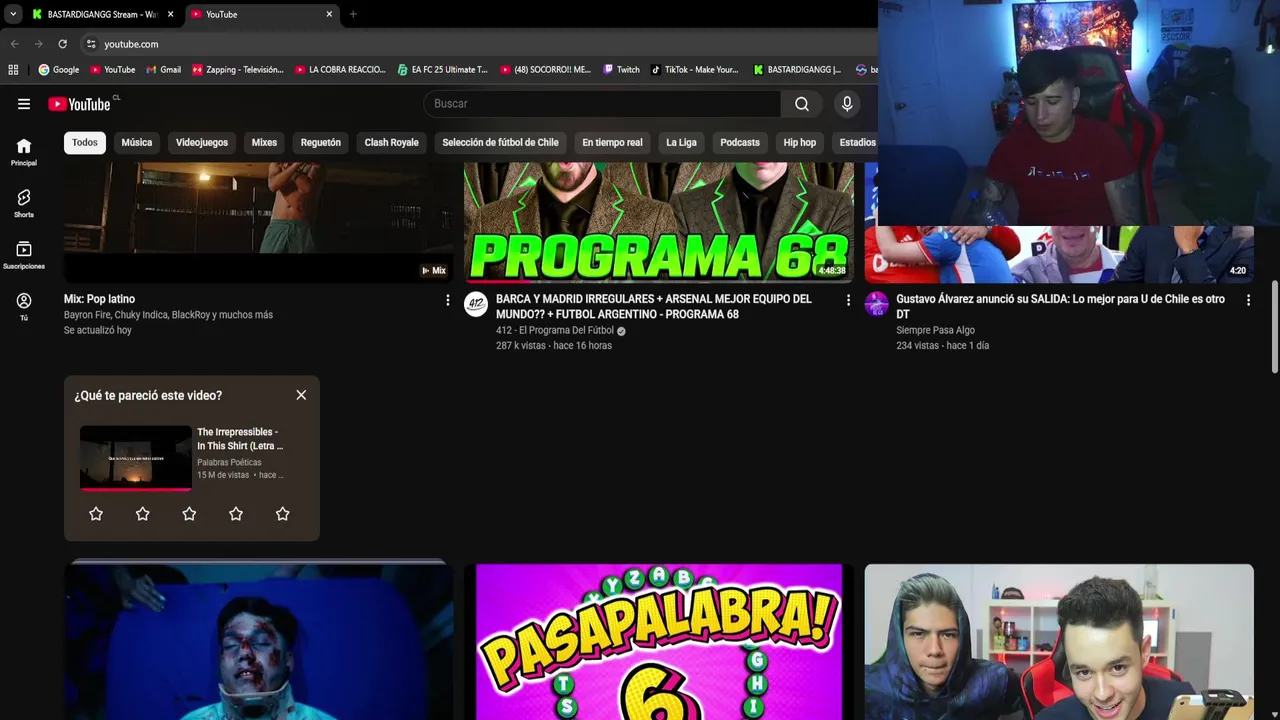The width and height of the screenshot is (1280, 720).
Task: Go to Principal home in sidebar
Action: [24, 152]
